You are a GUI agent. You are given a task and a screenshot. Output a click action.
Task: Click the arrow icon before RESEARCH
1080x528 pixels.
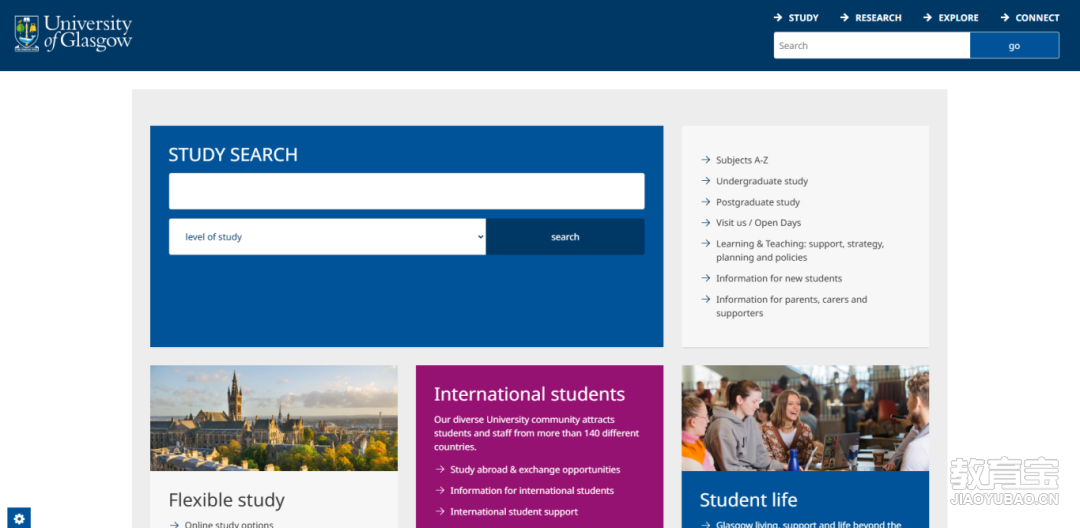point(844,18)
